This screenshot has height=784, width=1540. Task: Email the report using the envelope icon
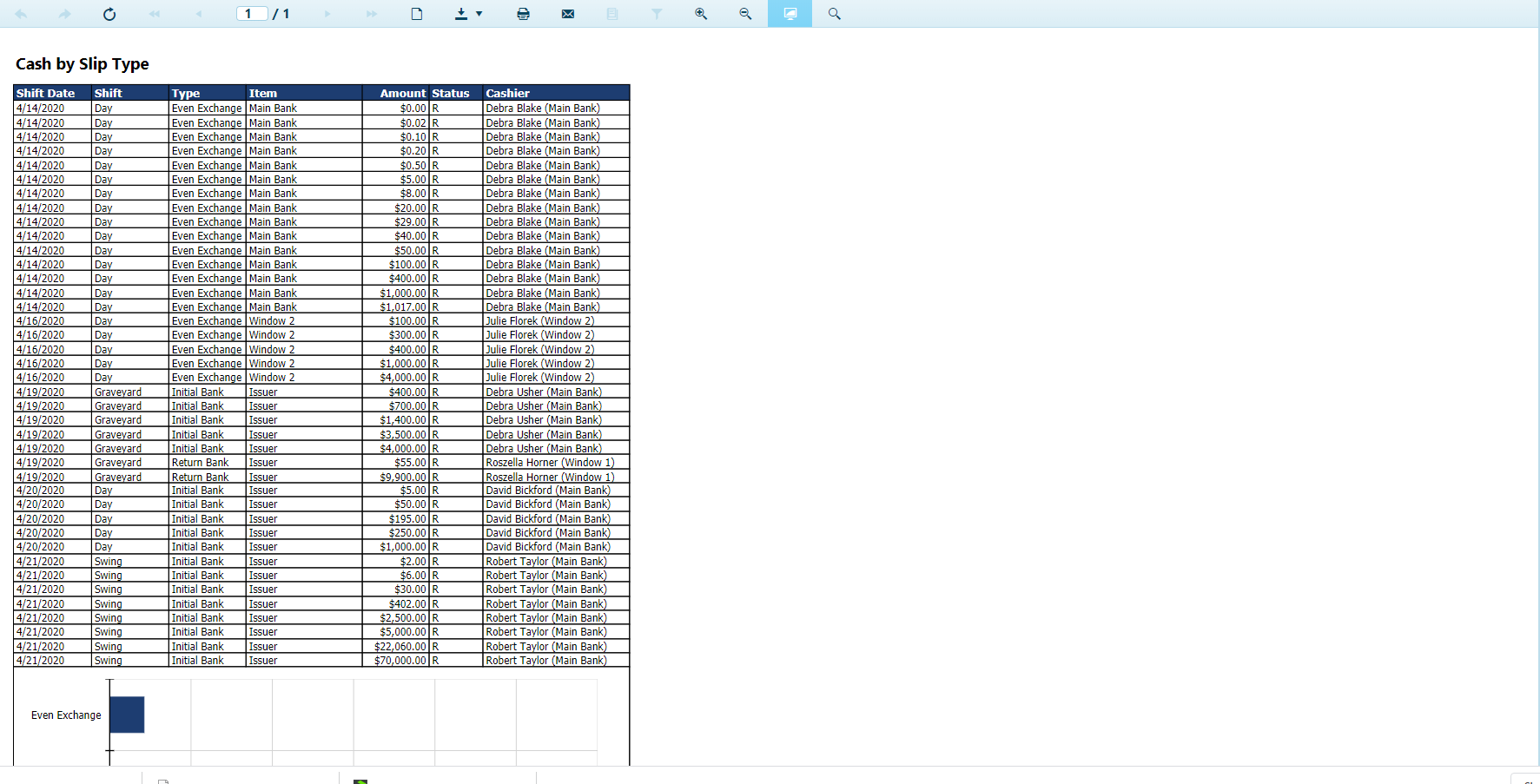coord(568,14)
